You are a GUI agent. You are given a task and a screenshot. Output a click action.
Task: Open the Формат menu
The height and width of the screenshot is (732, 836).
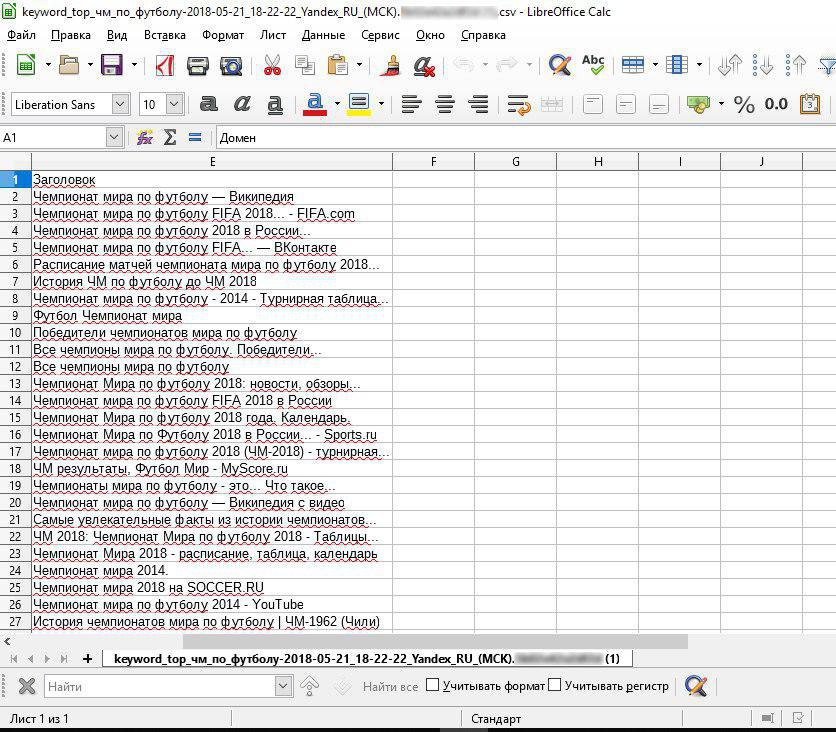coord(223,35)
